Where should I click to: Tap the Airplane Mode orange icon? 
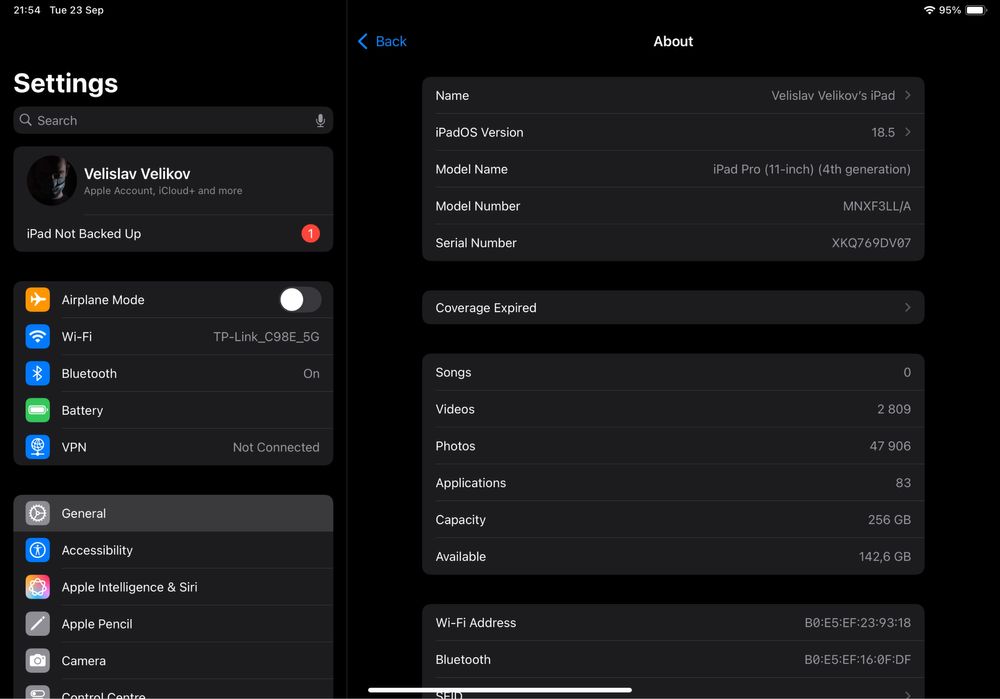tap(38, 300)
